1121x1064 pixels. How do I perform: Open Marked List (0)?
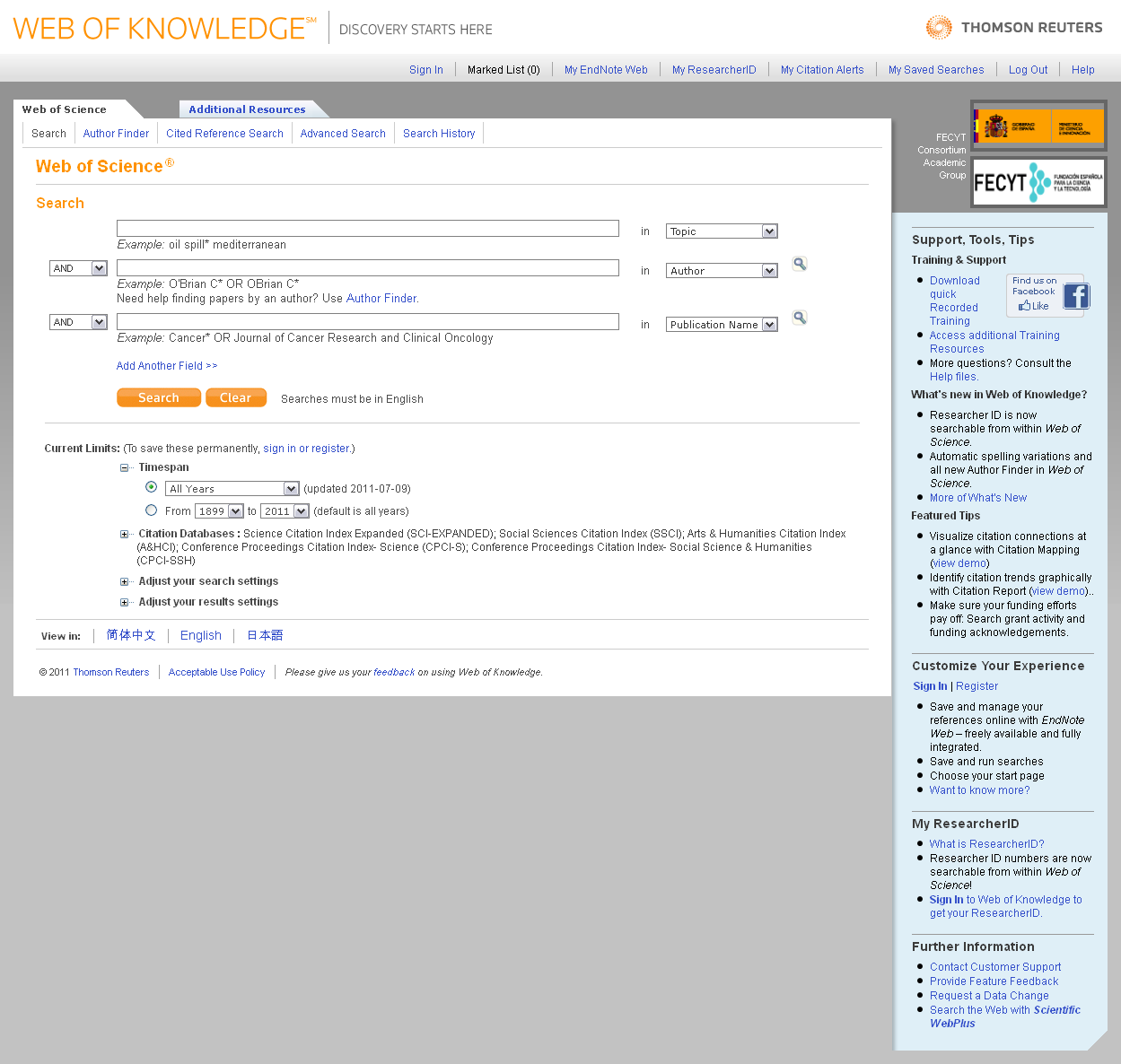(x=504, y=70)
